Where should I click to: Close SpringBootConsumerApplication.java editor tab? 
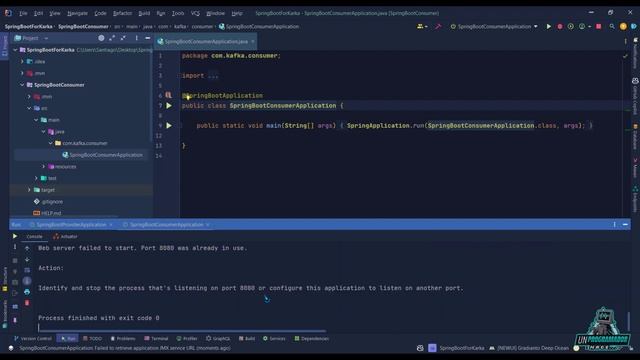tap(253, 41)
